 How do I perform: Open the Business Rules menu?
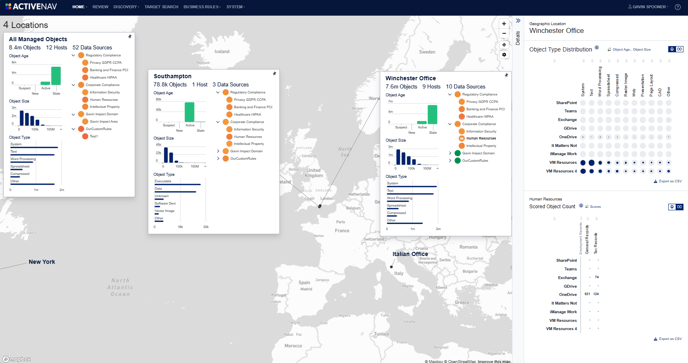202,7
